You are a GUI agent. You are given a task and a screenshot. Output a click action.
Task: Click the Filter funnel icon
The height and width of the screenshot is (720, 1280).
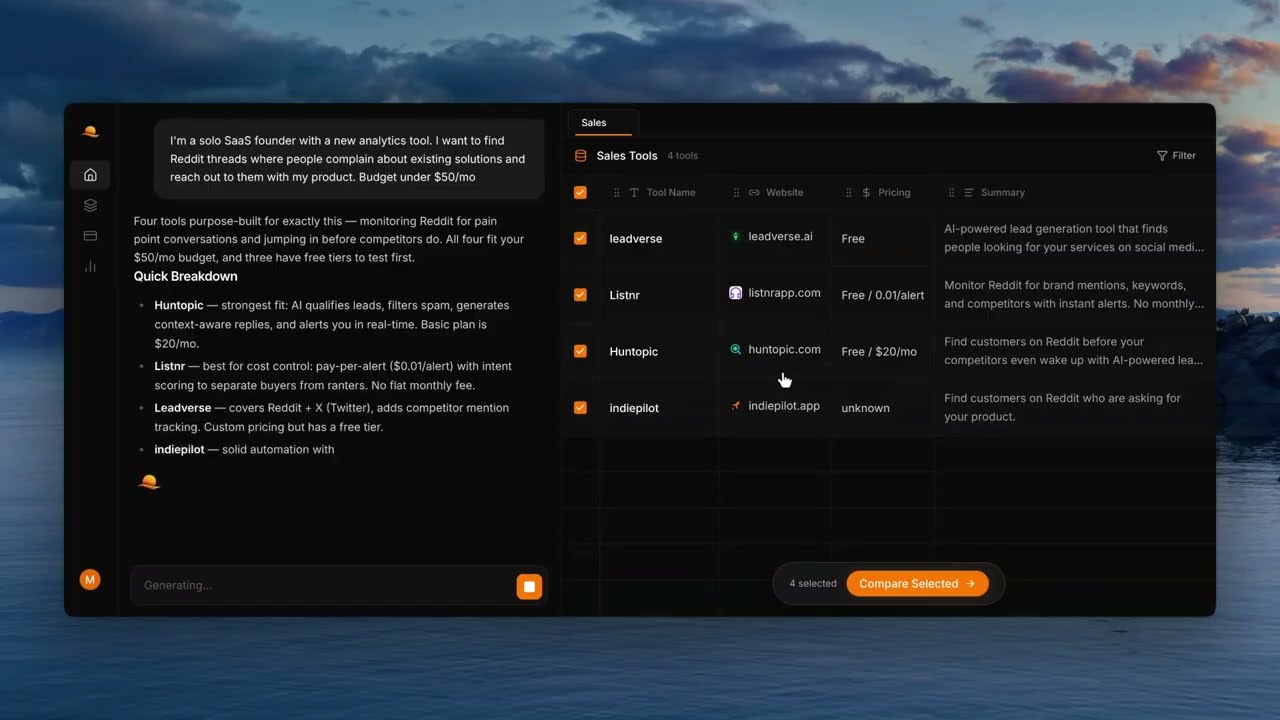tap(1162, 156)
